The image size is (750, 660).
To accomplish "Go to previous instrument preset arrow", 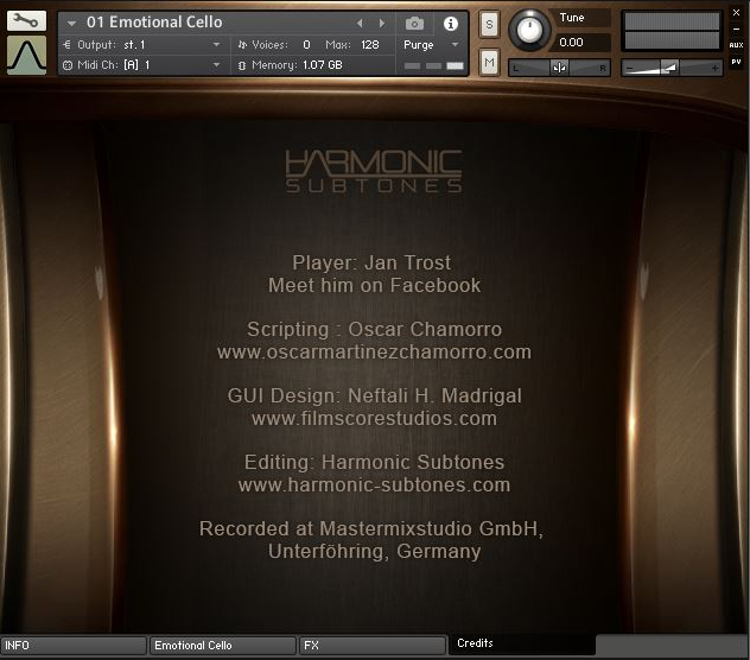I will click(360, 23).
